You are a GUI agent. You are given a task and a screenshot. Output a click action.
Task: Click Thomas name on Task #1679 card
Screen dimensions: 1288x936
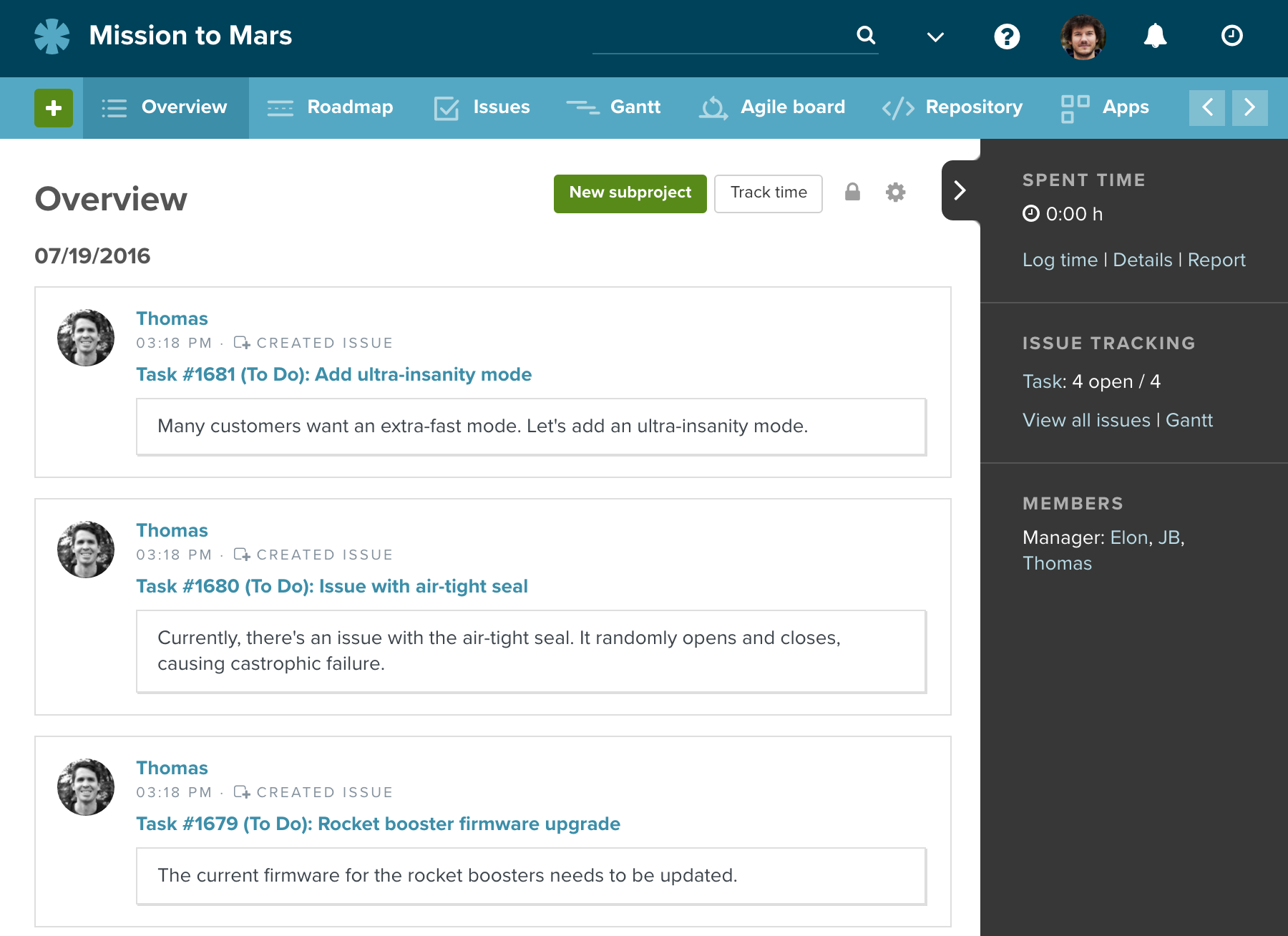pos(172,768)
